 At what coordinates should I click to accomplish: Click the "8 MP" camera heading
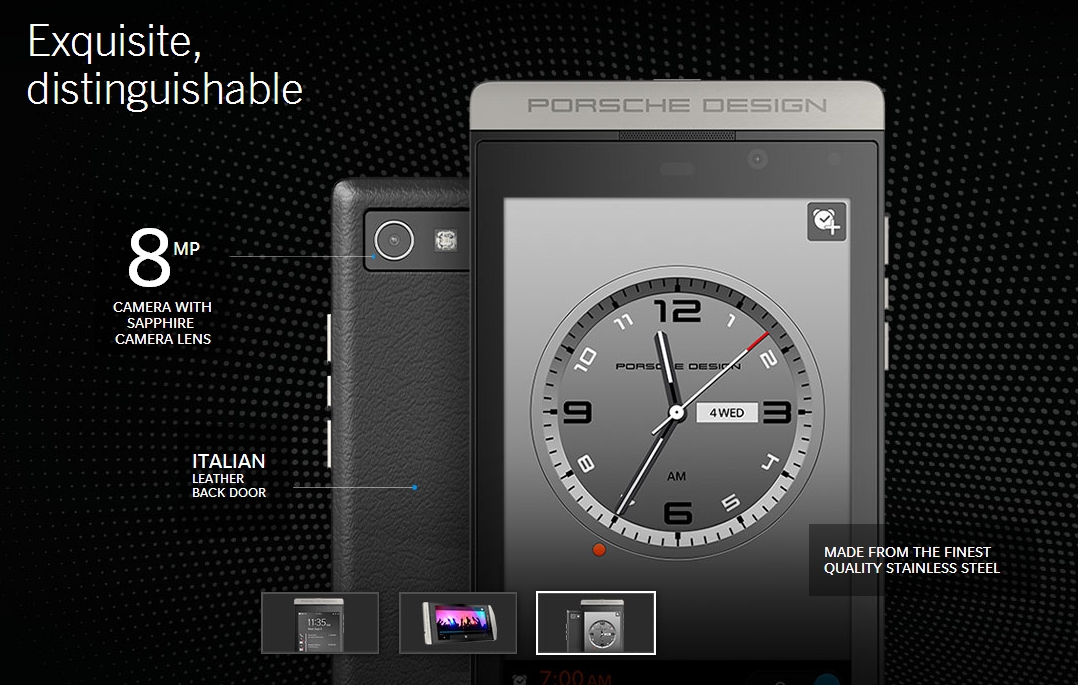pos(164,257)
